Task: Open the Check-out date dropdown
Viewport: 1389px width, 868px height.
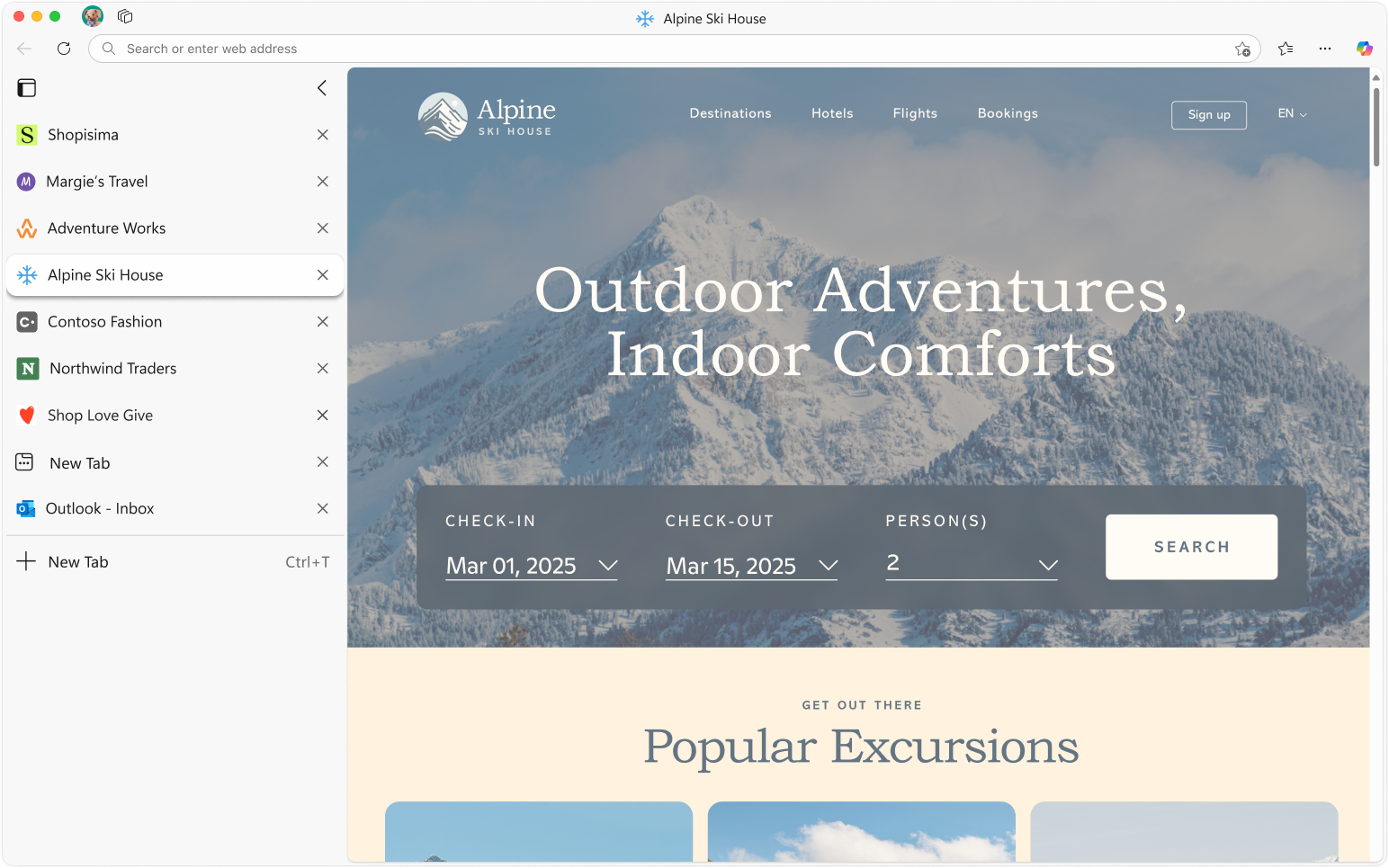Action: pos(751,566)
